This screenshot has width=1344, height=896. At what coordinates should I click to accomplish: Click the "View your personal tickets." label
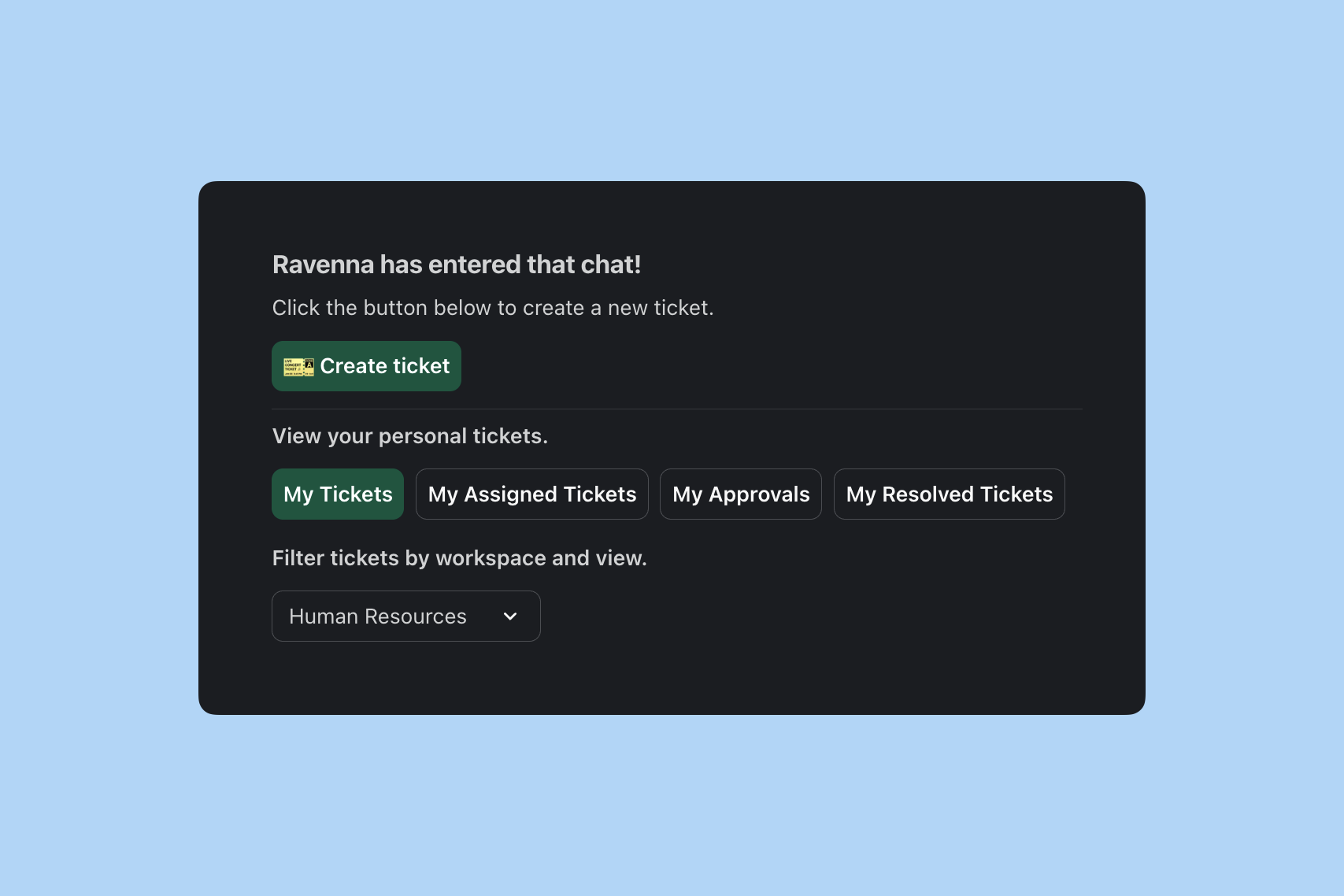tap(410, 436)
